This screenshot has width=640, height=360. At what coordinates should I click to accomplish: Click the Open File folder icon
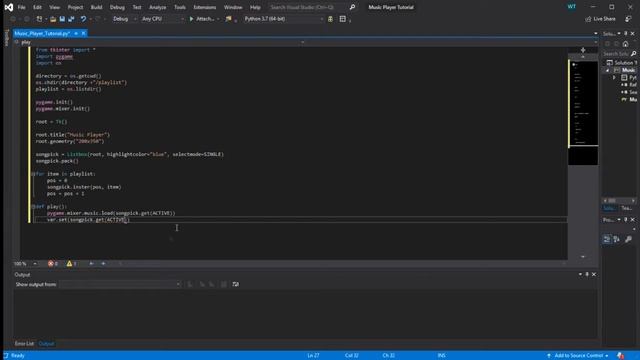point(53,19)
